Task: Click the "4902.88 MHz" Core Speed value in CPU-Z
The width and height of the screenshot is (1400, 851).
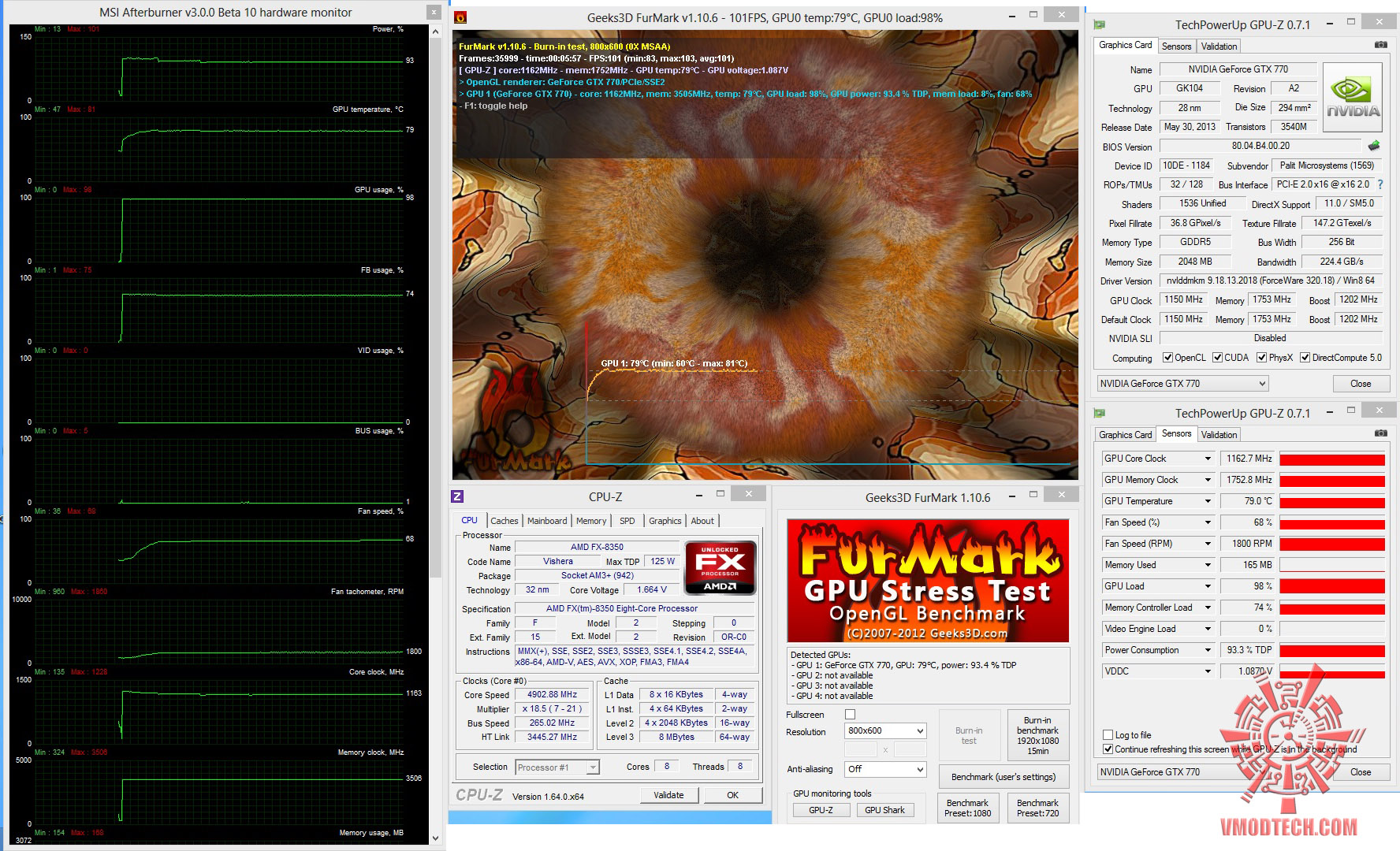Action: pos(553,695)
